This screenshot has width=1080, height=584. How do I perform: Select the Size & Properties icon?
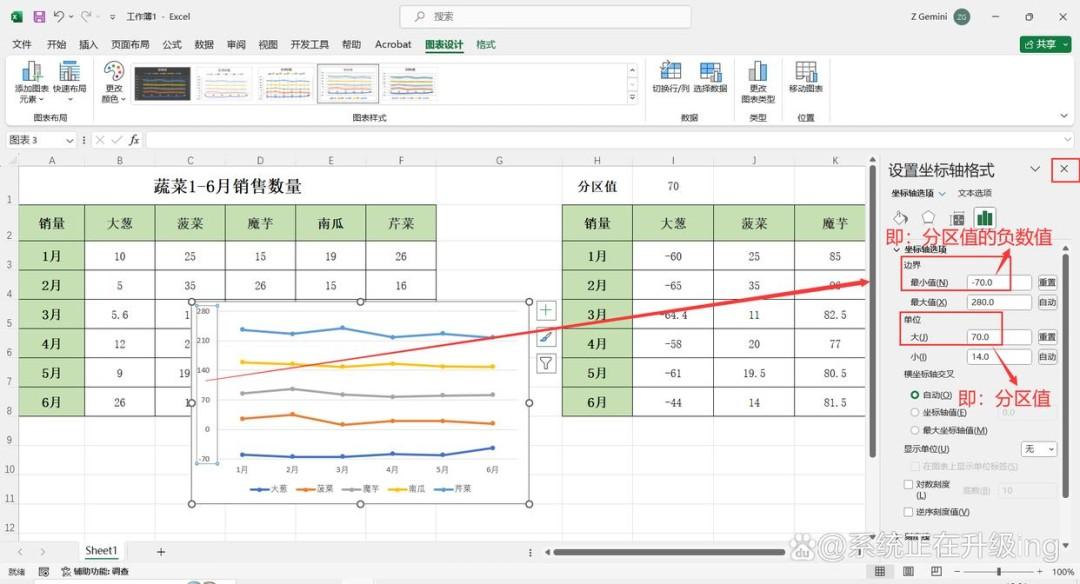(x=957, y=218)
